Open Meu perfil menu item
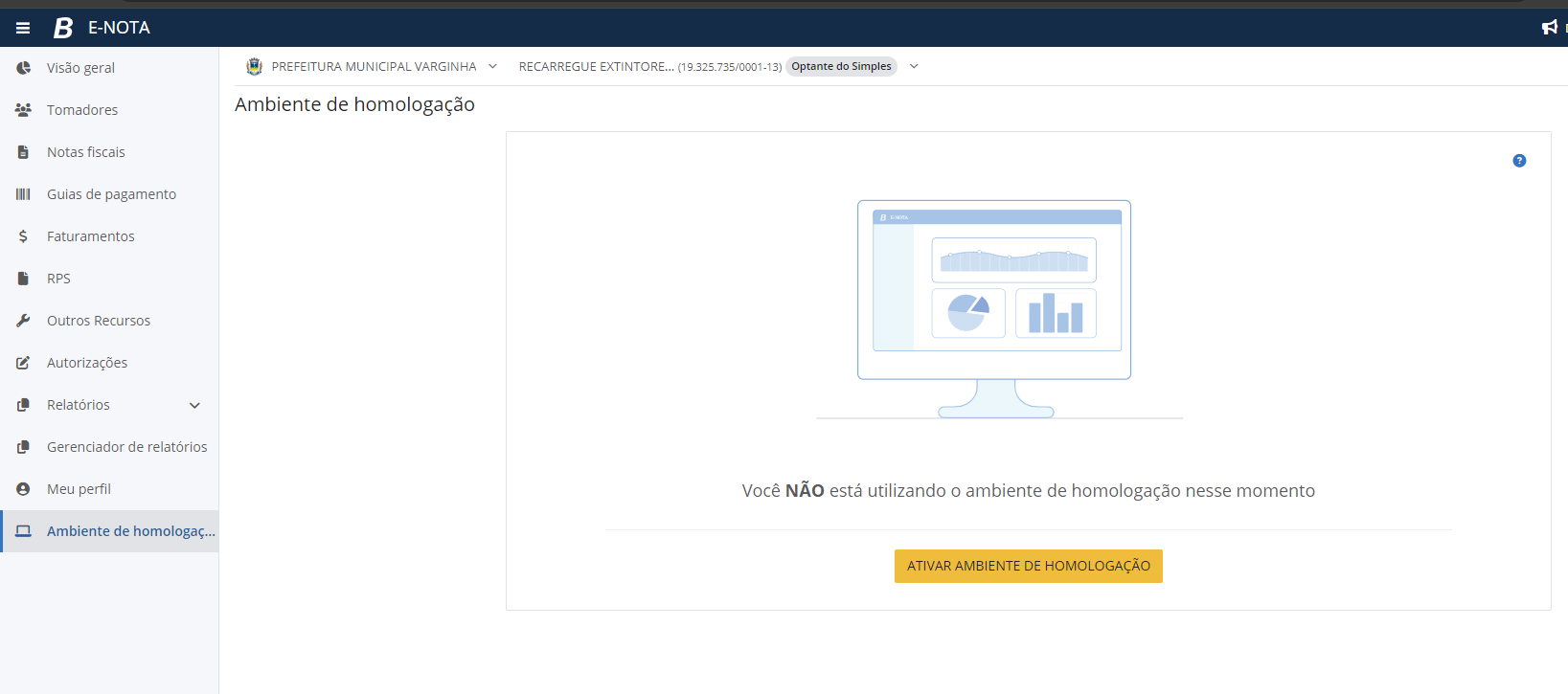 [x=109, y=489]
